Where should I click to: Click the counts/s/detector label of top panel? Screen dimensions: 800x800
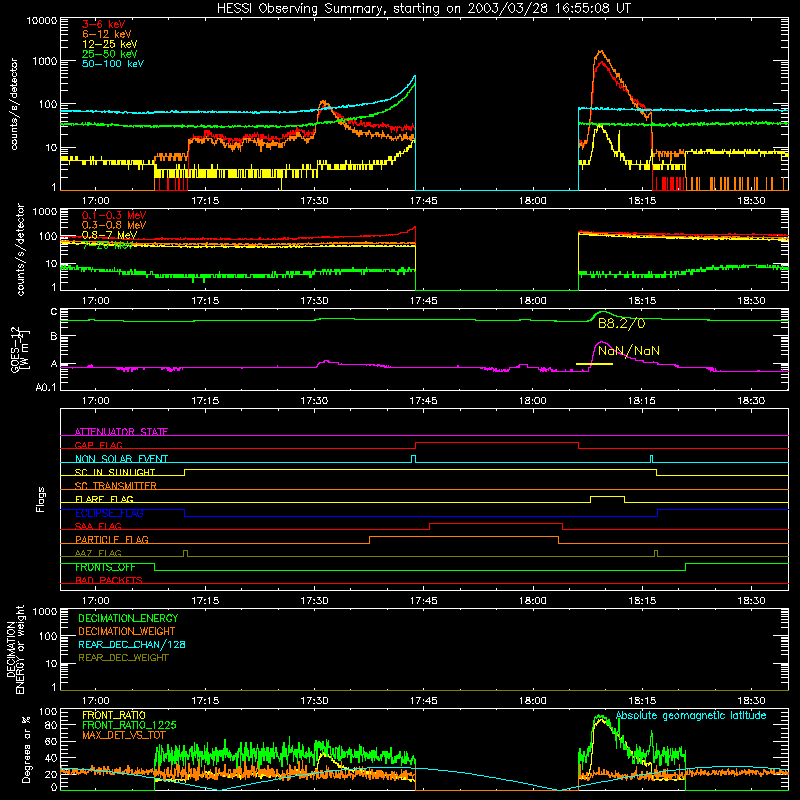point(14,104)
